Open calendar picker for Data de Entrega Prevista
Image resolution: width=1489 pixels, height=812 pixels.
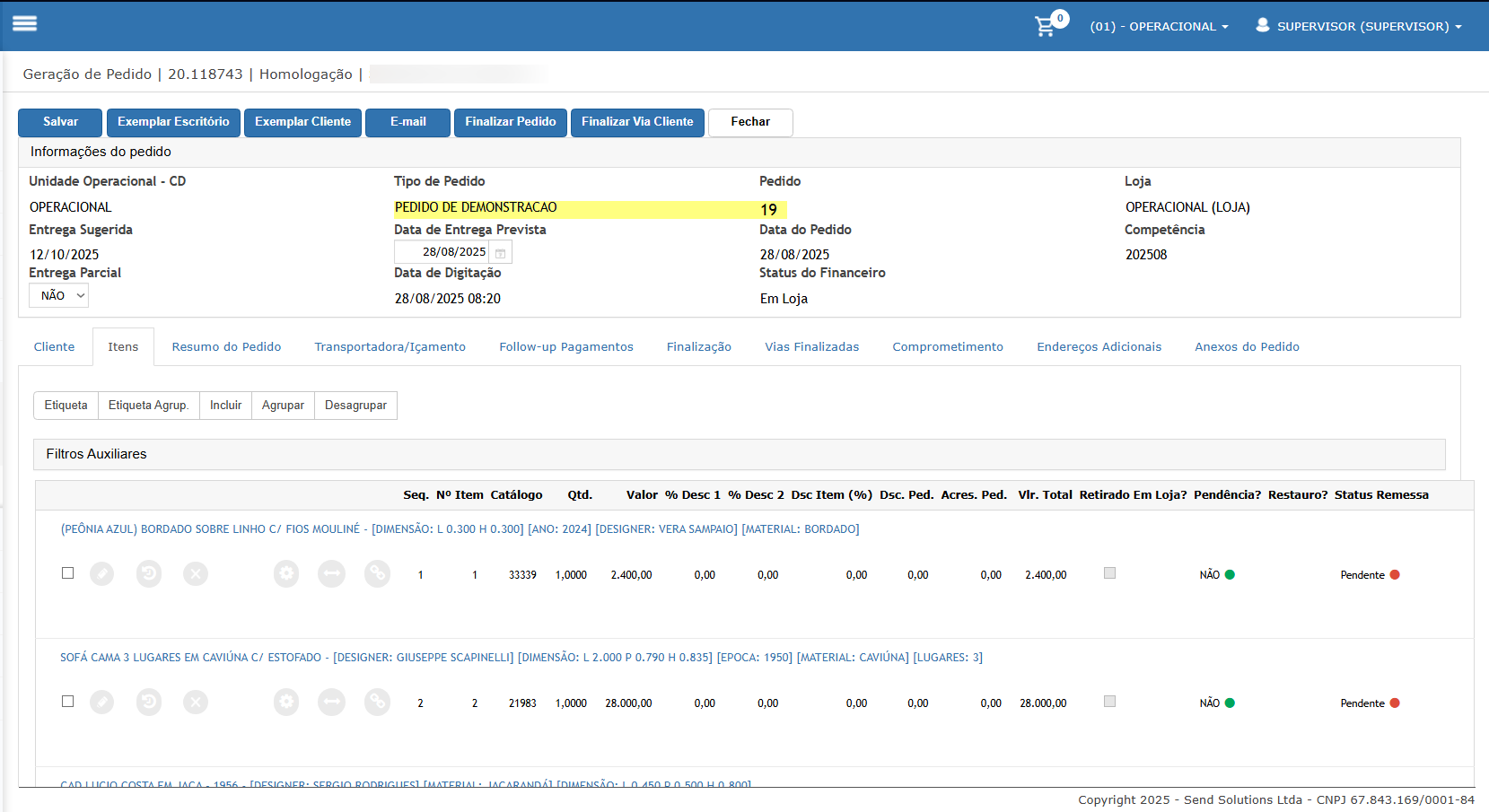point(501,253)
